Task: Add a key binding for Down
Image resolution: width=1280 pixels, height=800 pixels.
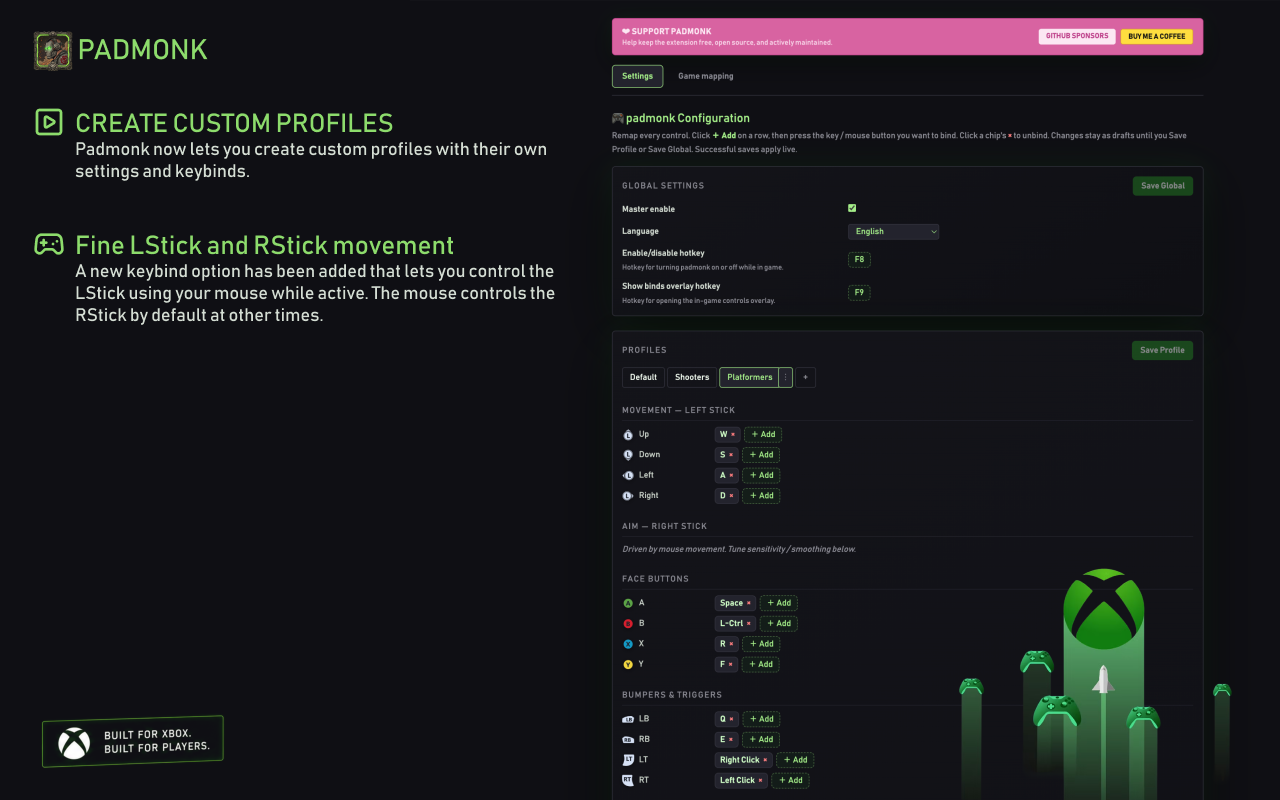Action: click(761, 455)
